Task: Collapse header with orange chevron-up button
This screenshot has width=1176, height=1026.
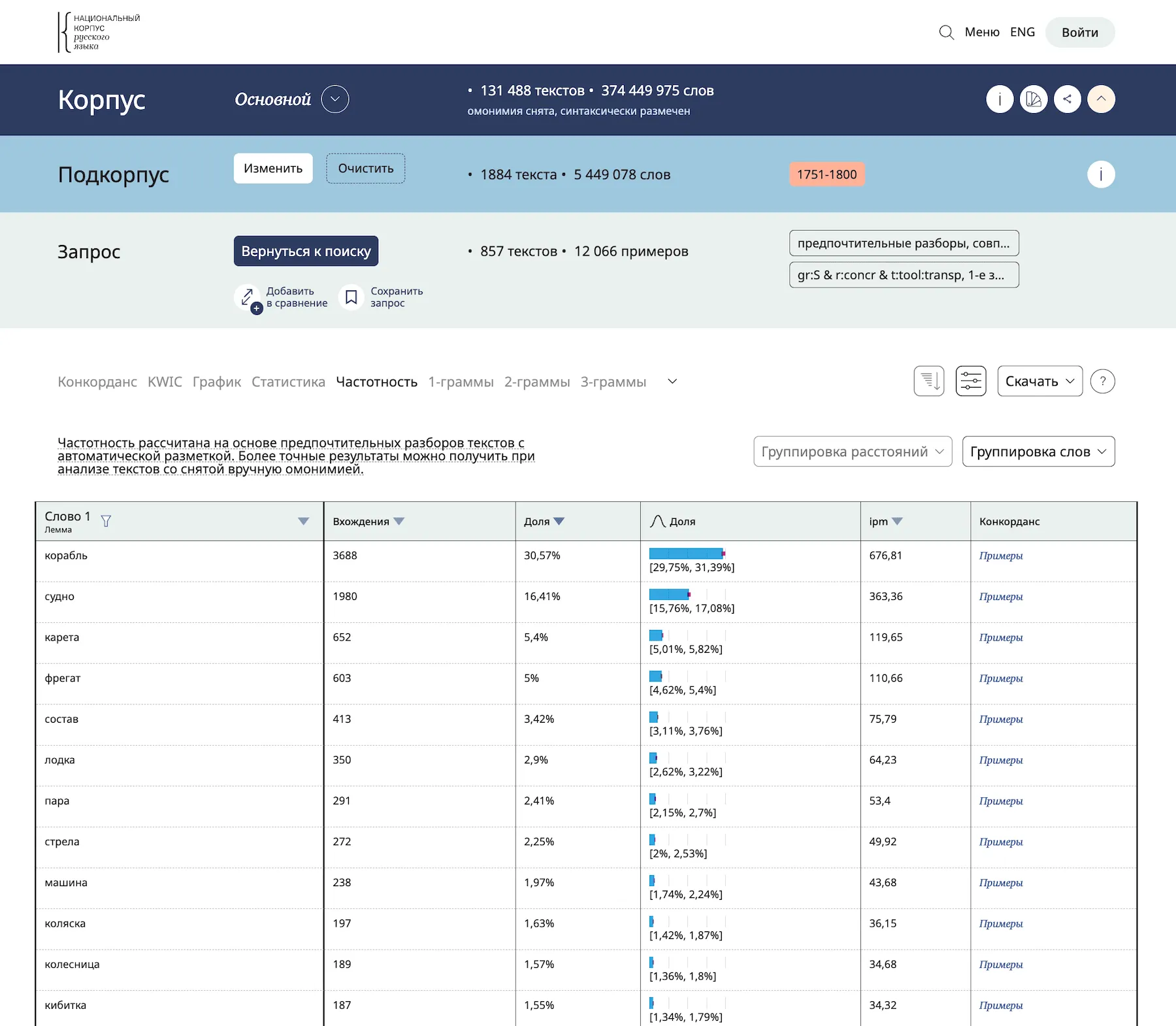Action: coord(1102,99)
